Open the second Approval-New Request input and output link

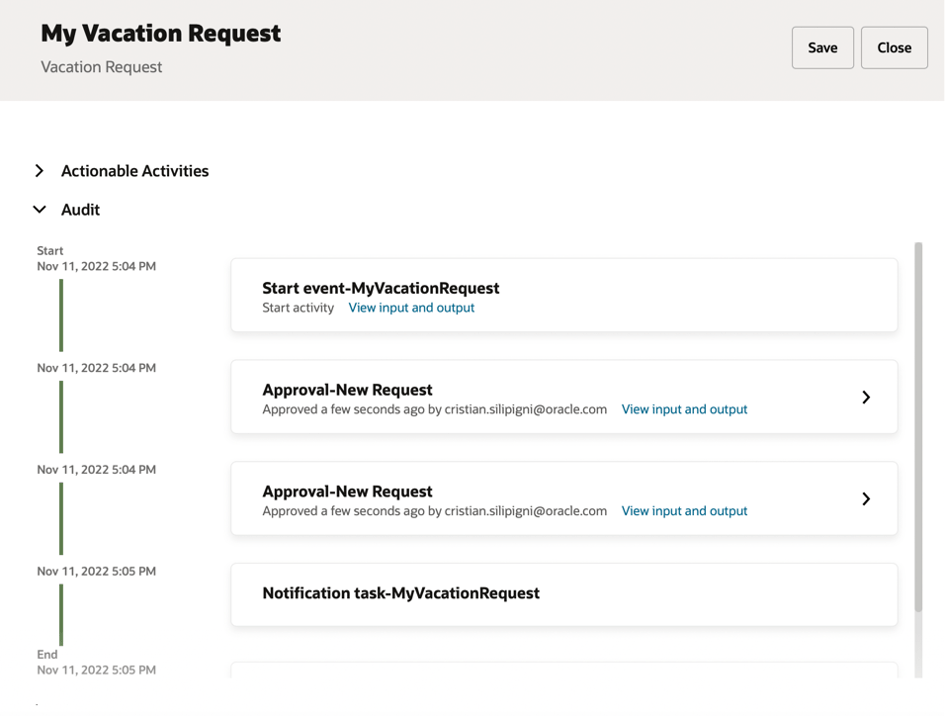tap(684, 511)
